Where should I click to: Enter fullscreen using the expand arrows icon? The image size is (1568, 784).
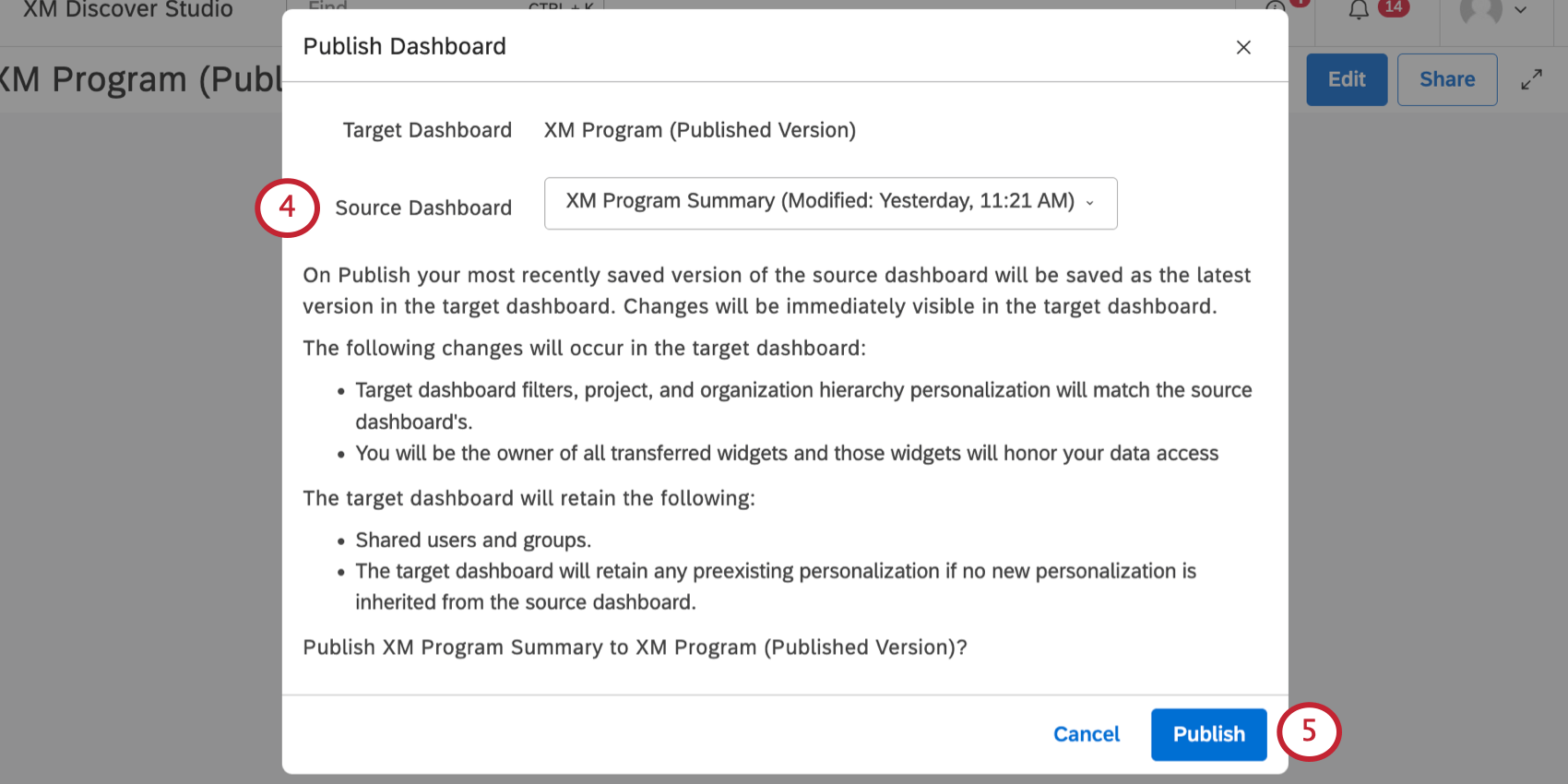(1531, 79)
